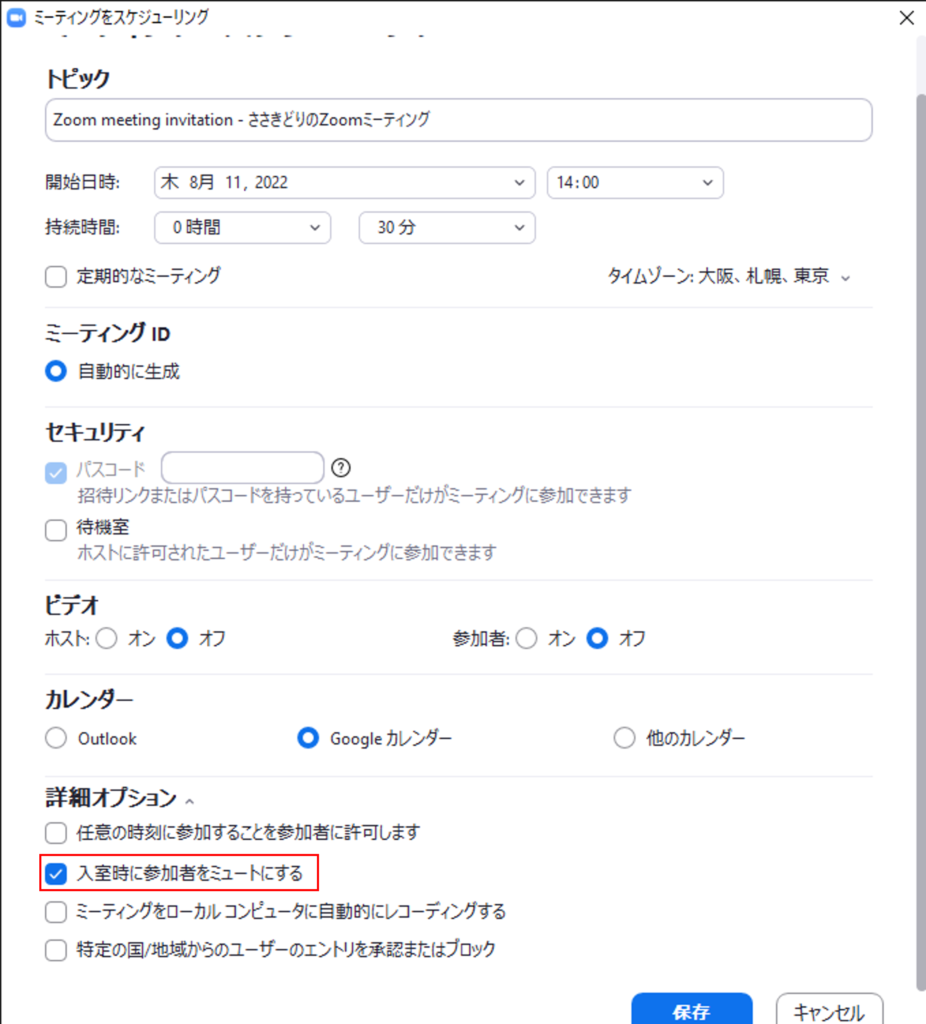The width and height of the screenshot is (926, 1024).
Task: Uncheck 入室時に参加者をミュートにする option
Action: [56, 874]
